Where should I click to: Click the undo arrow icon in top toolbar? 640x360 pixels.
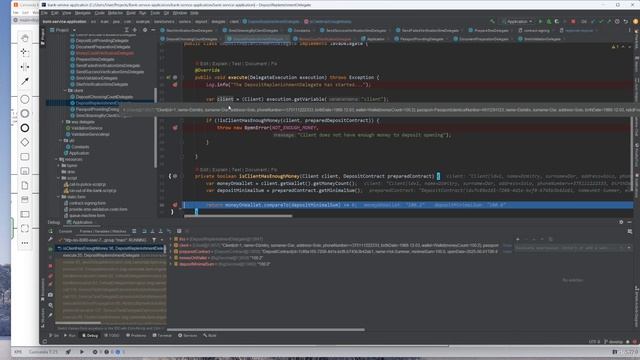click(x=626, y=21)
